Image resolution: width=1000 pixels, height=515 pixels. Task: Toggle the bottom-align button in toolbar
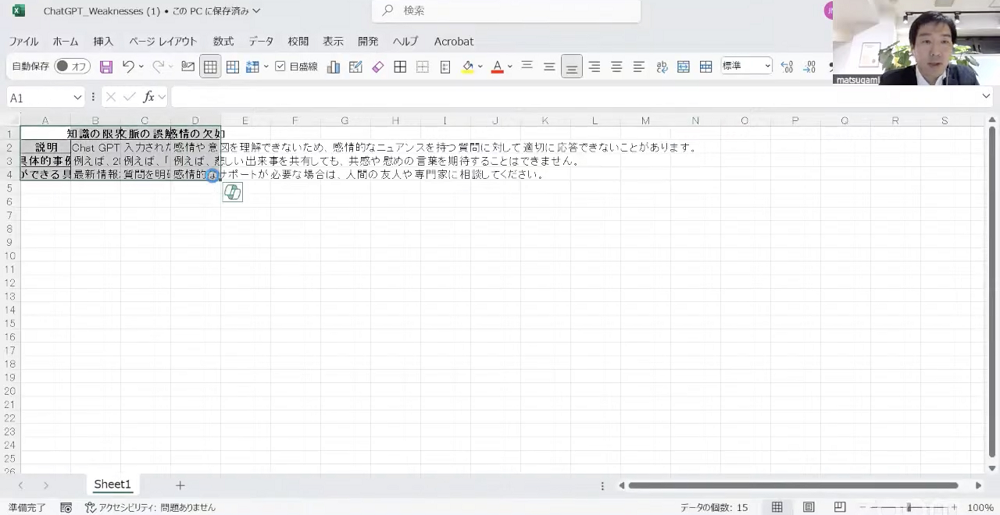572,66
